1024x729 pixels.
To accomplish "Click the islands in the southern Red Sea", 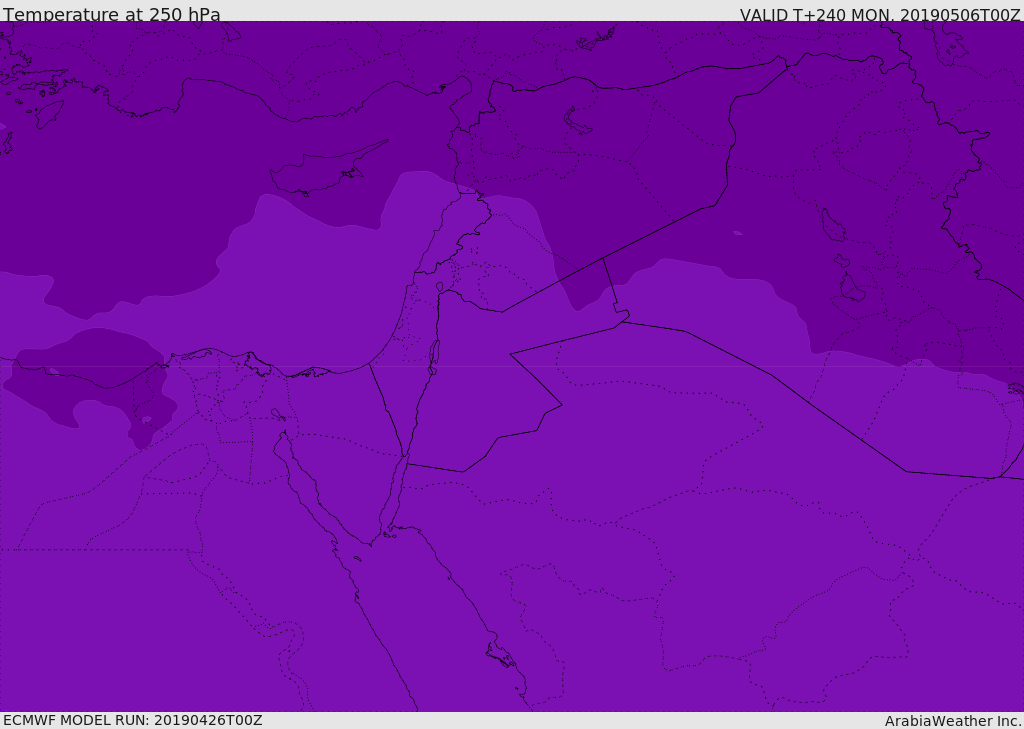I will [x=500, y=657].
